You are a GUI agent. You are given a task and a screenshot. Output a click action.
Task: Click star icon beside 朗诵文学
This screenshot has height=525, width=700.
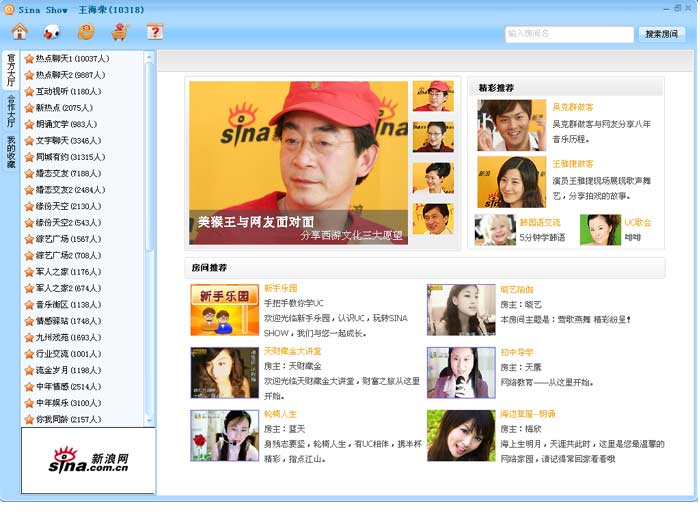[29, 125]
